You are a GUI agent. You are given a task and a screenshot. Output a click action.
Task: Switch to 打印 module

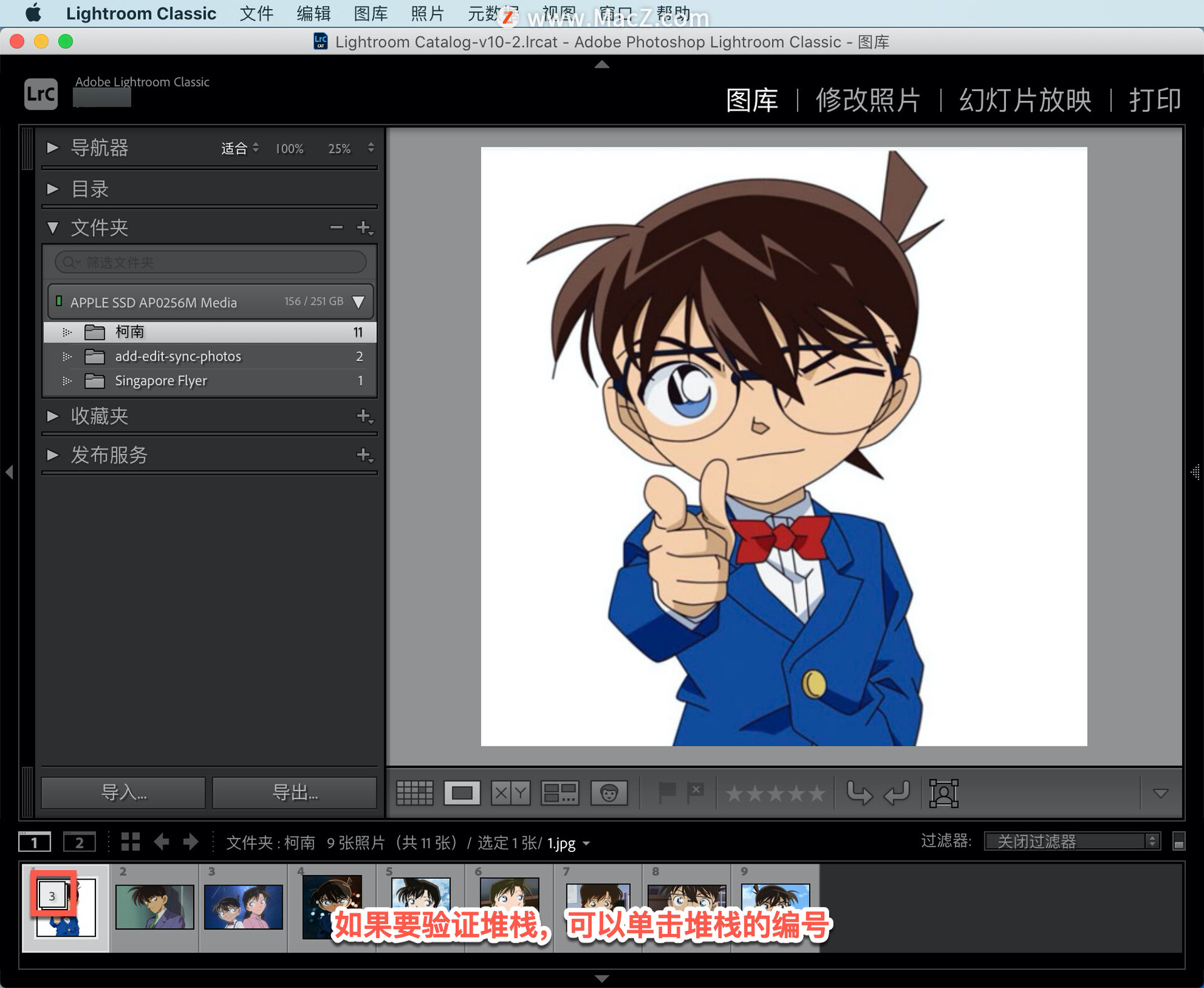[1155, 100]
